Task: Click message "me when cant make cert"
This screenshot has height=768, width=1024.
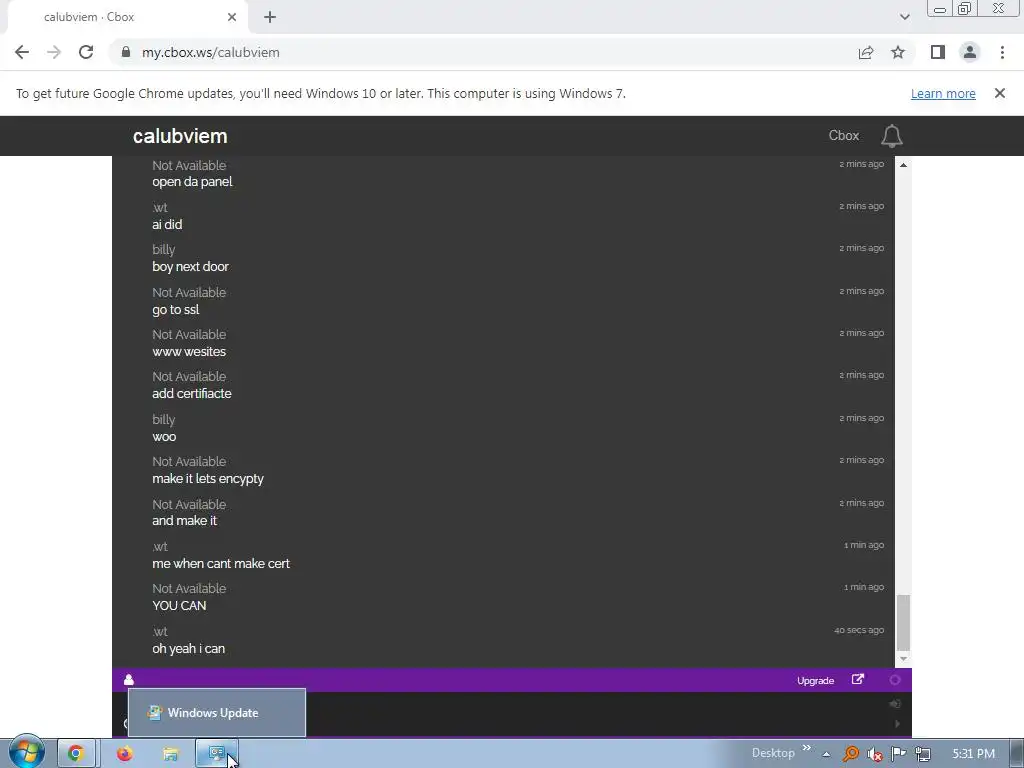Action: pos(221,564)
